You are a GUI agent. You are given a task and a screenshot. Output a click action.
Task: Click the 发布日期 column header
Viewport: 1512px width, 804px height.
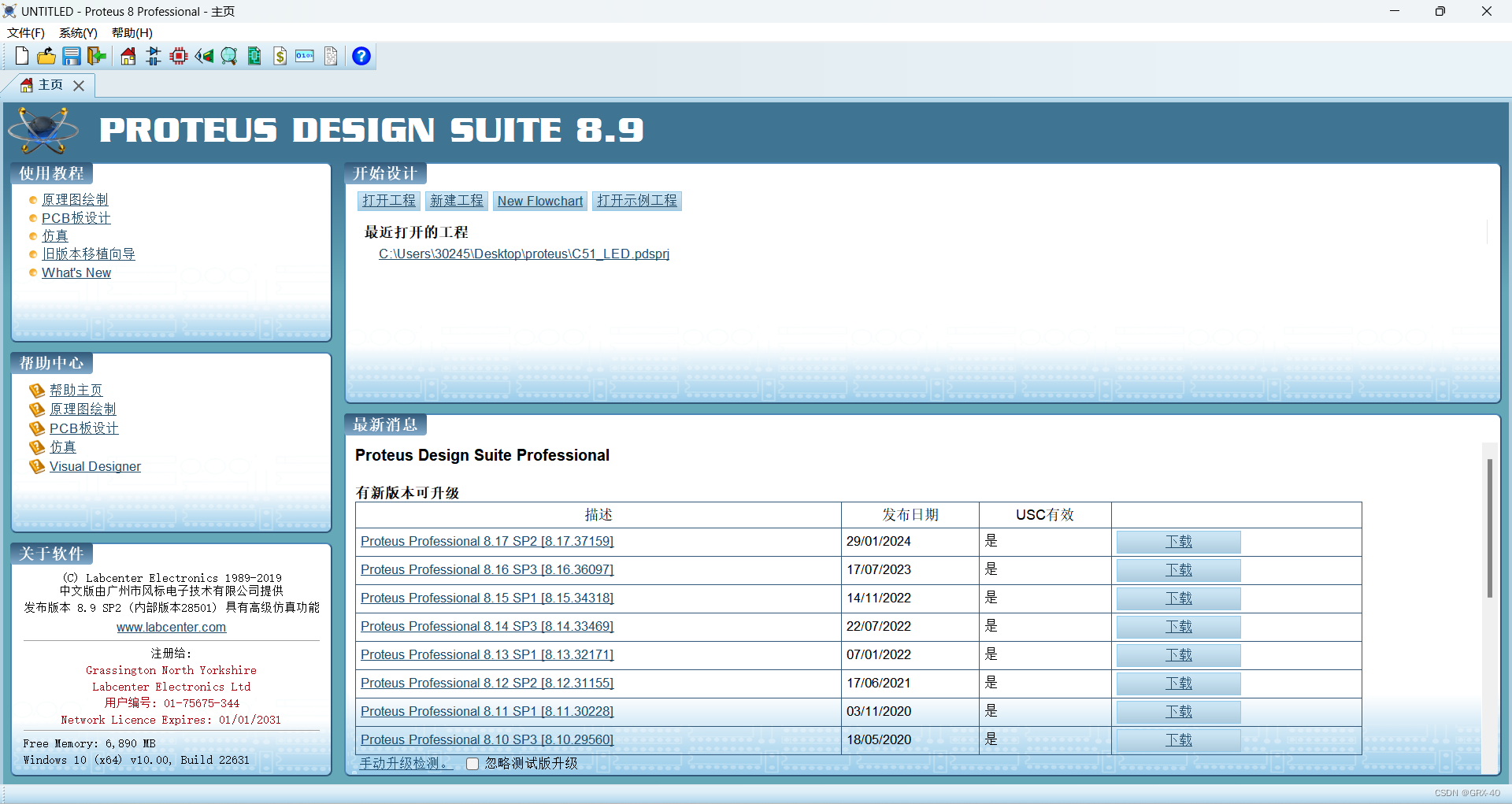click(910, 515)
